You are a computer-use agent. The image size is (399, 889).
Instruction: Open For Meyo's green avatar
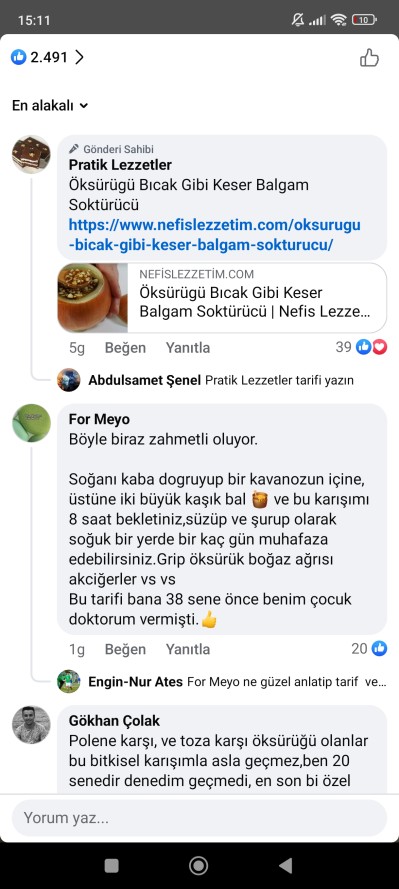(31, 423)
